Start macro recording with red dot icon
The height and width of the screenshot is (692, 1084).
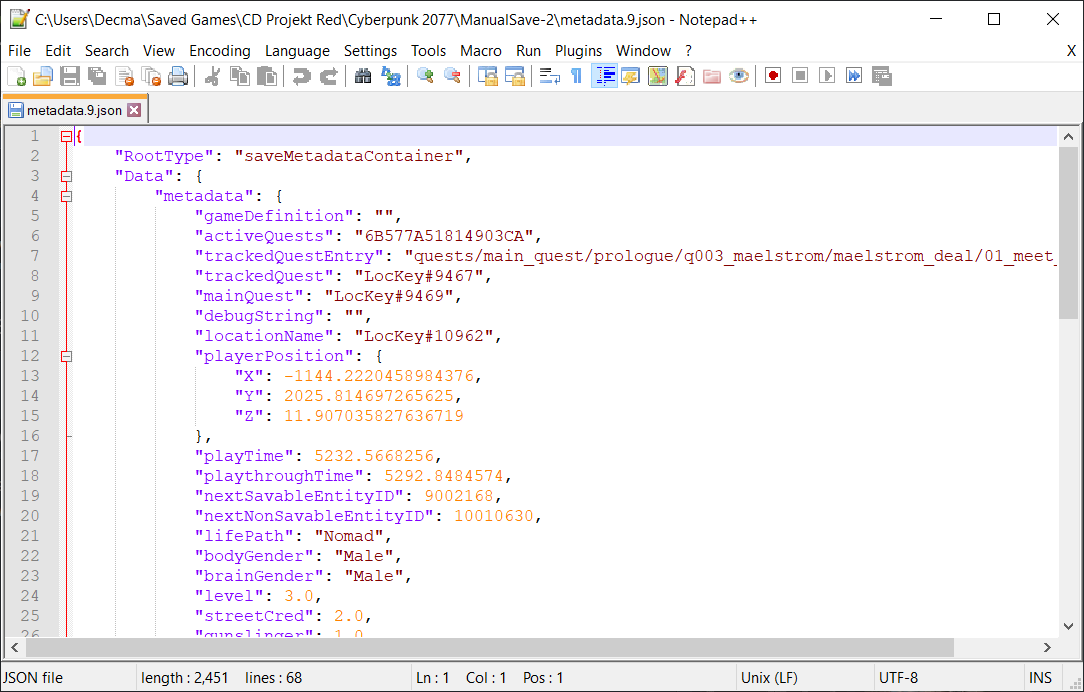pos(773,76)
